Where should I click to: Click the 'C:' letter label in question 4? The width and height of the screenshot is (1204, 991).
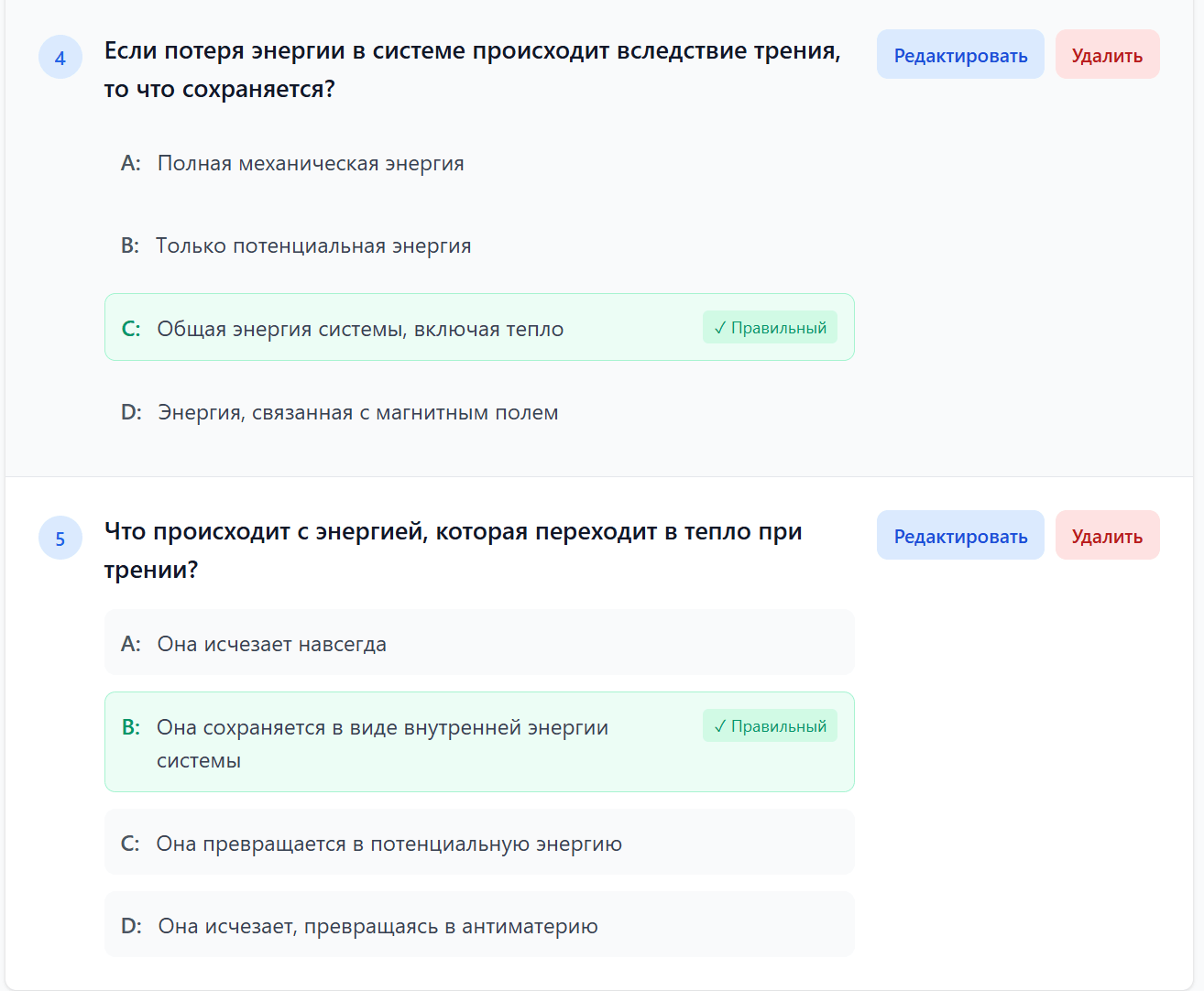pyautogui.click(x=131, y=329)
